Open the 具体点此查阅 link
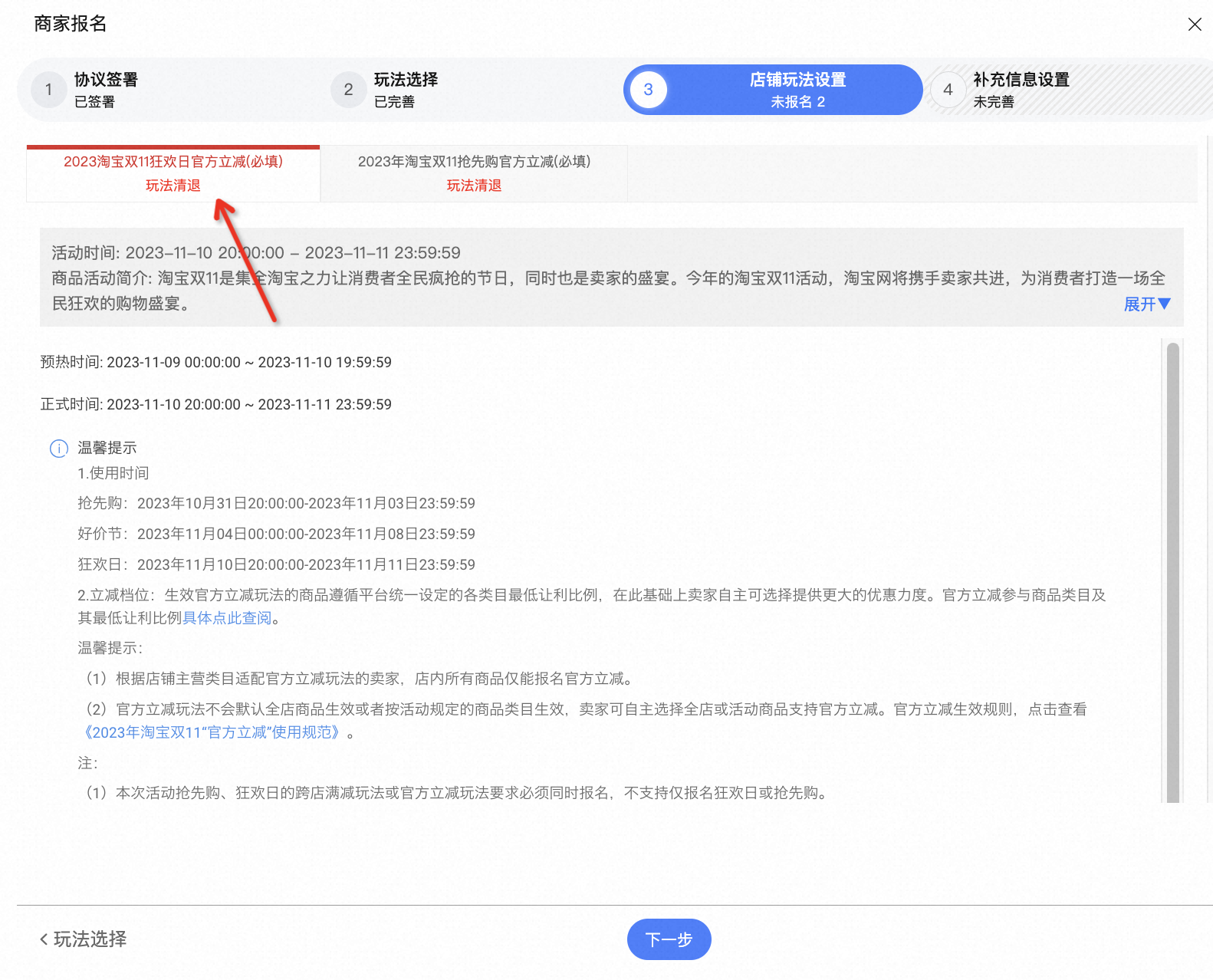Image resolution: width=1213 pixels, height=980 pixels. 227,618
